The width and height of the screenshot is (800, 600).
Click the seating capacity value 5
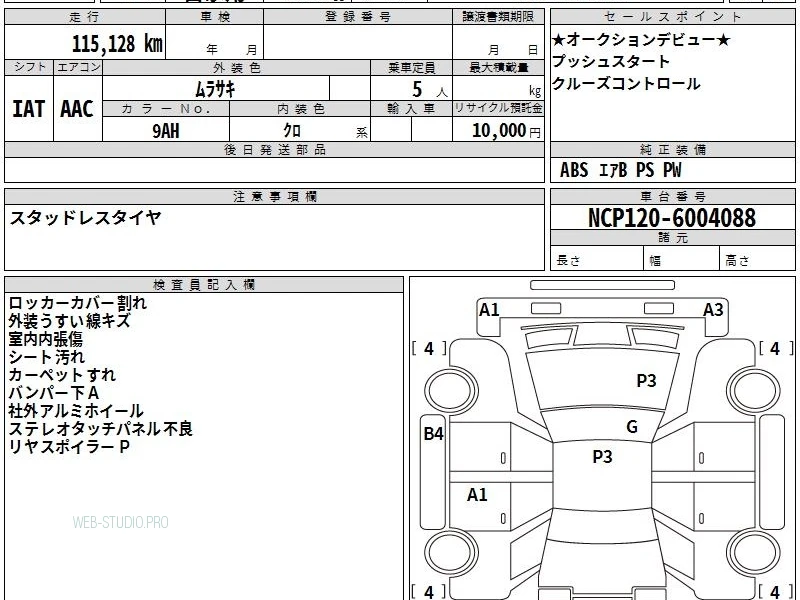pyautogui.click(x=417, y=90)
